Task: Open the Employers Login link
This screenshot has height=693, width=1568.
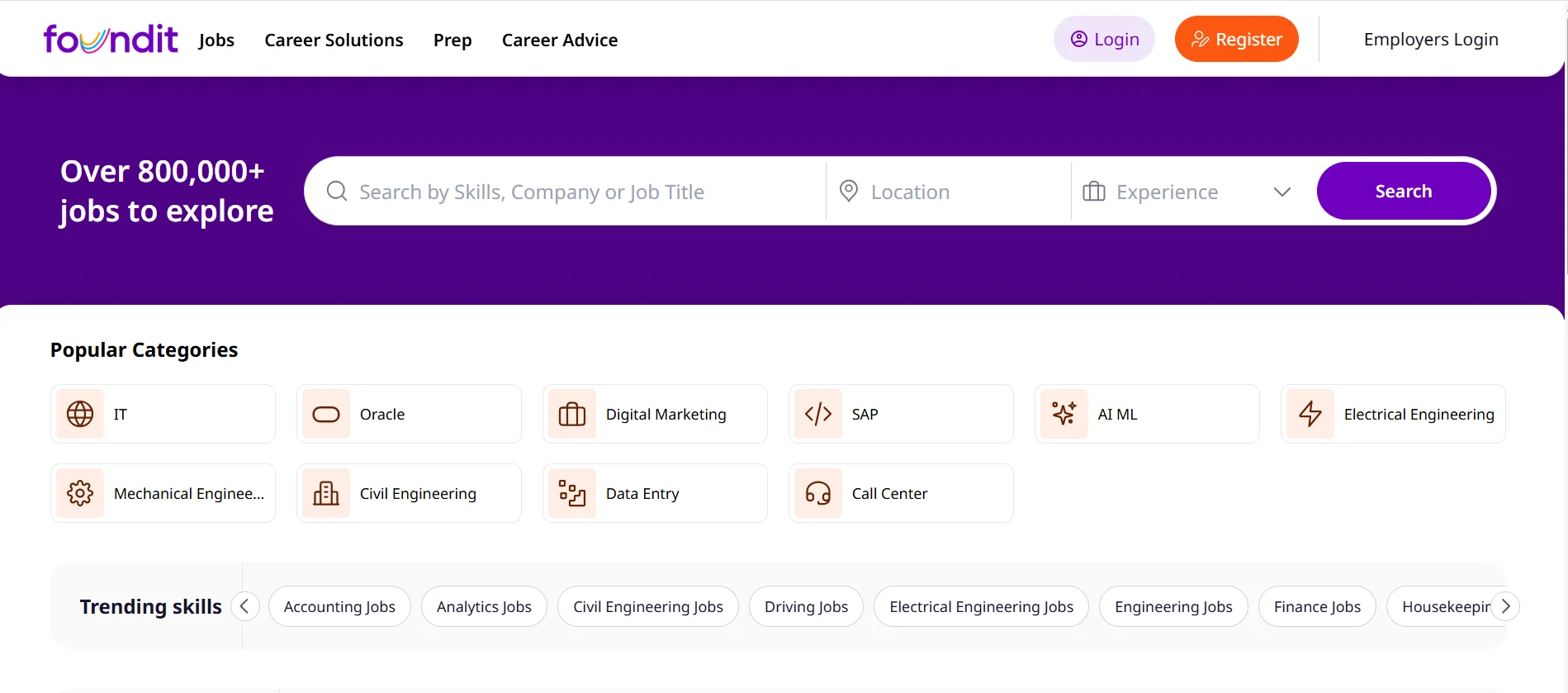Action: [1431, 39]
